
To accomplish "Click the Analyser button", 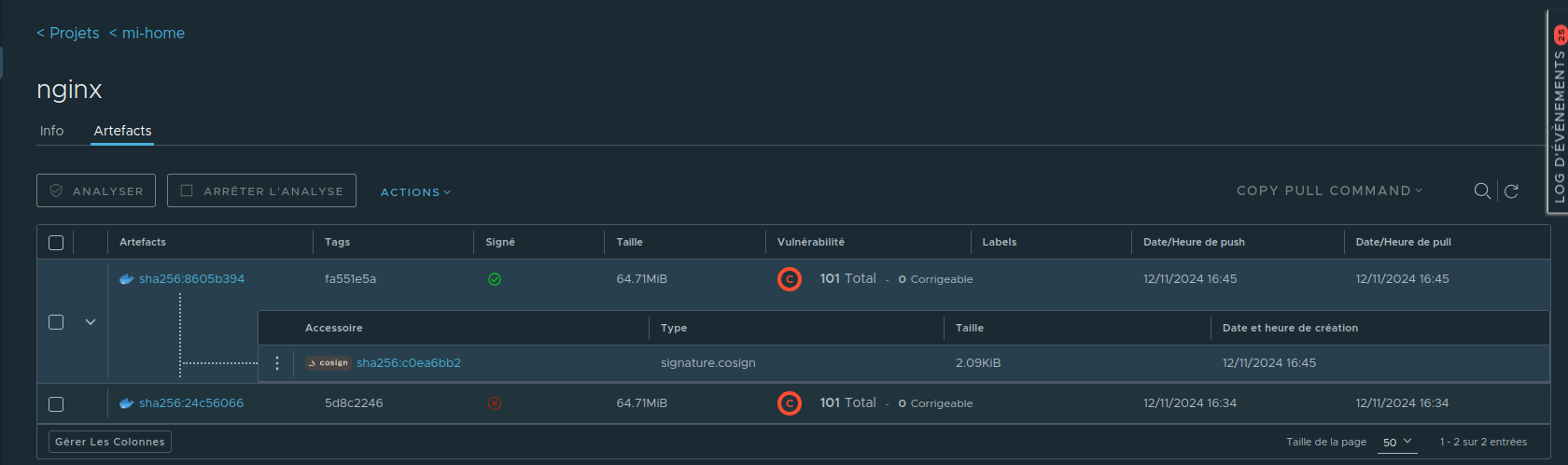I will click(x=96, y=190).
